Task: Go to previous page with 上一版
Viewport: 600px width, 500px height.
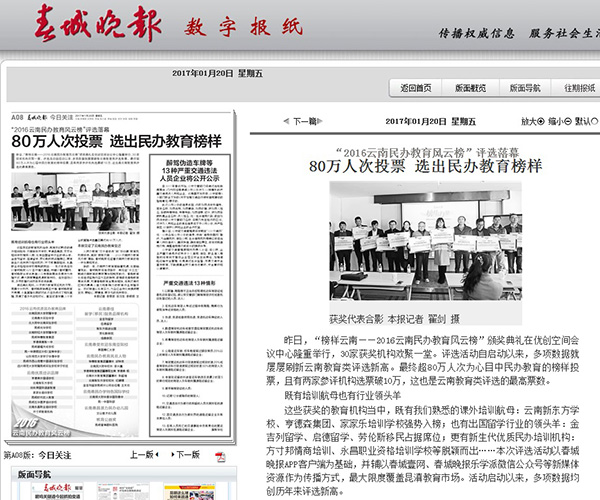Action: pyautogui.click(x=144, y=454)
